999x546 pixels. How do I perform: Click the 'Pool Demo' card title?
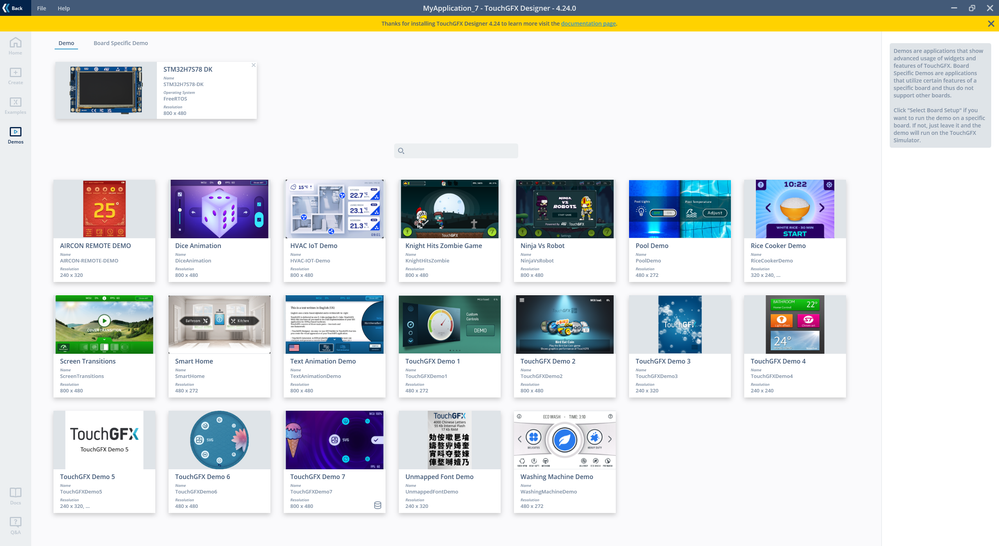click(652, 246)
